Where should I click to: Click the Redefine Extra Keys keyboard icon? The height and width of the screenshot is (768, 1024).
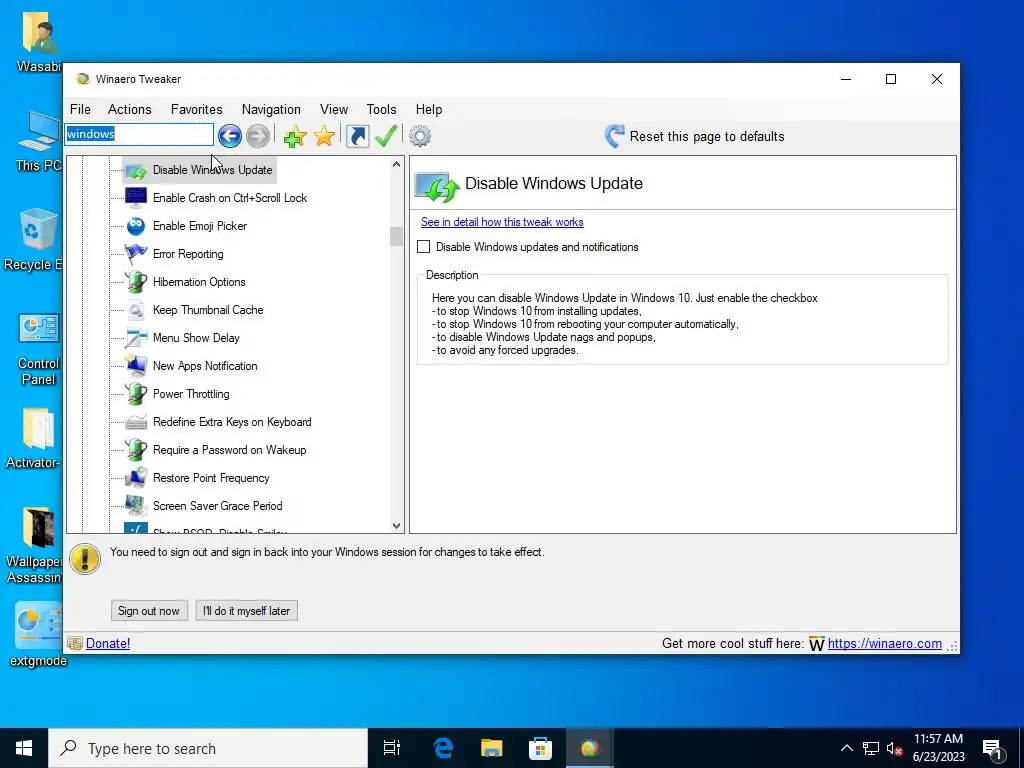pyautogui.click(x=136, y=423)
